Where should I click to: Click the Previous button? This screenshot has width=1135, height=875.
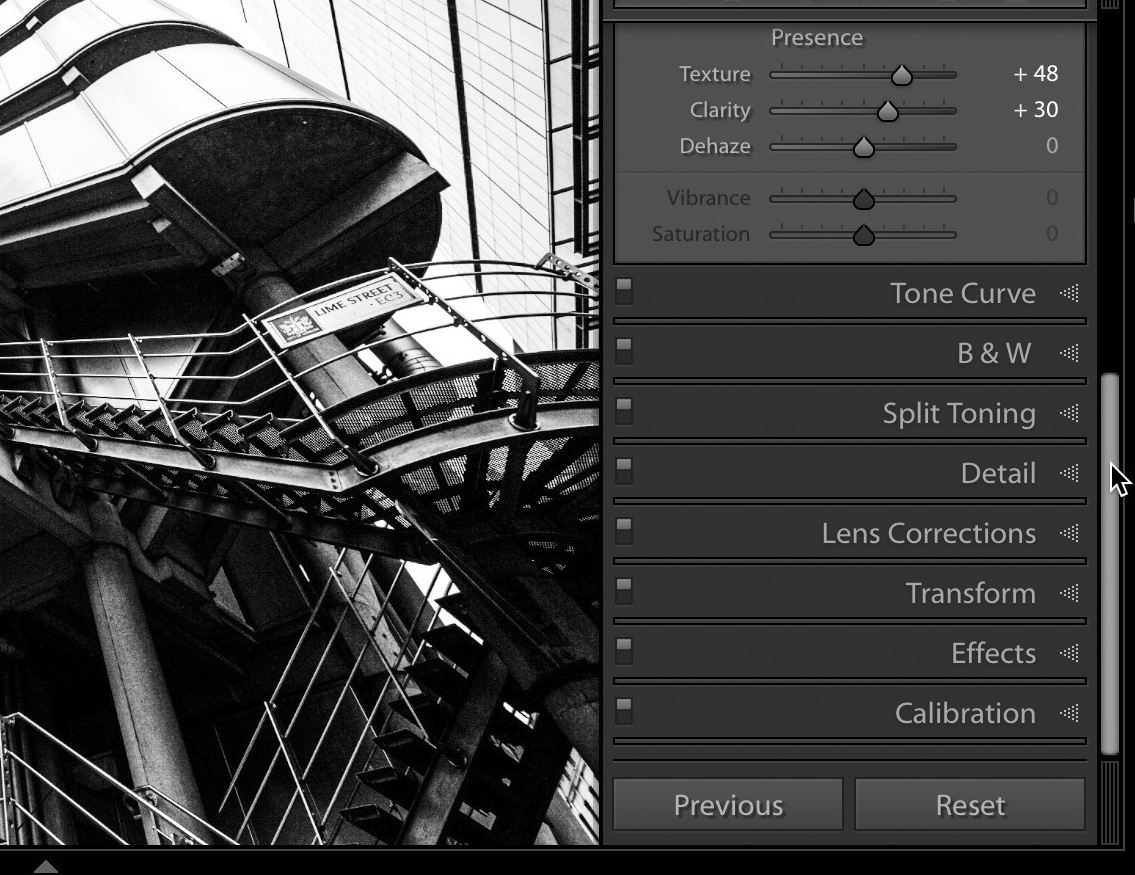point(728,805)
